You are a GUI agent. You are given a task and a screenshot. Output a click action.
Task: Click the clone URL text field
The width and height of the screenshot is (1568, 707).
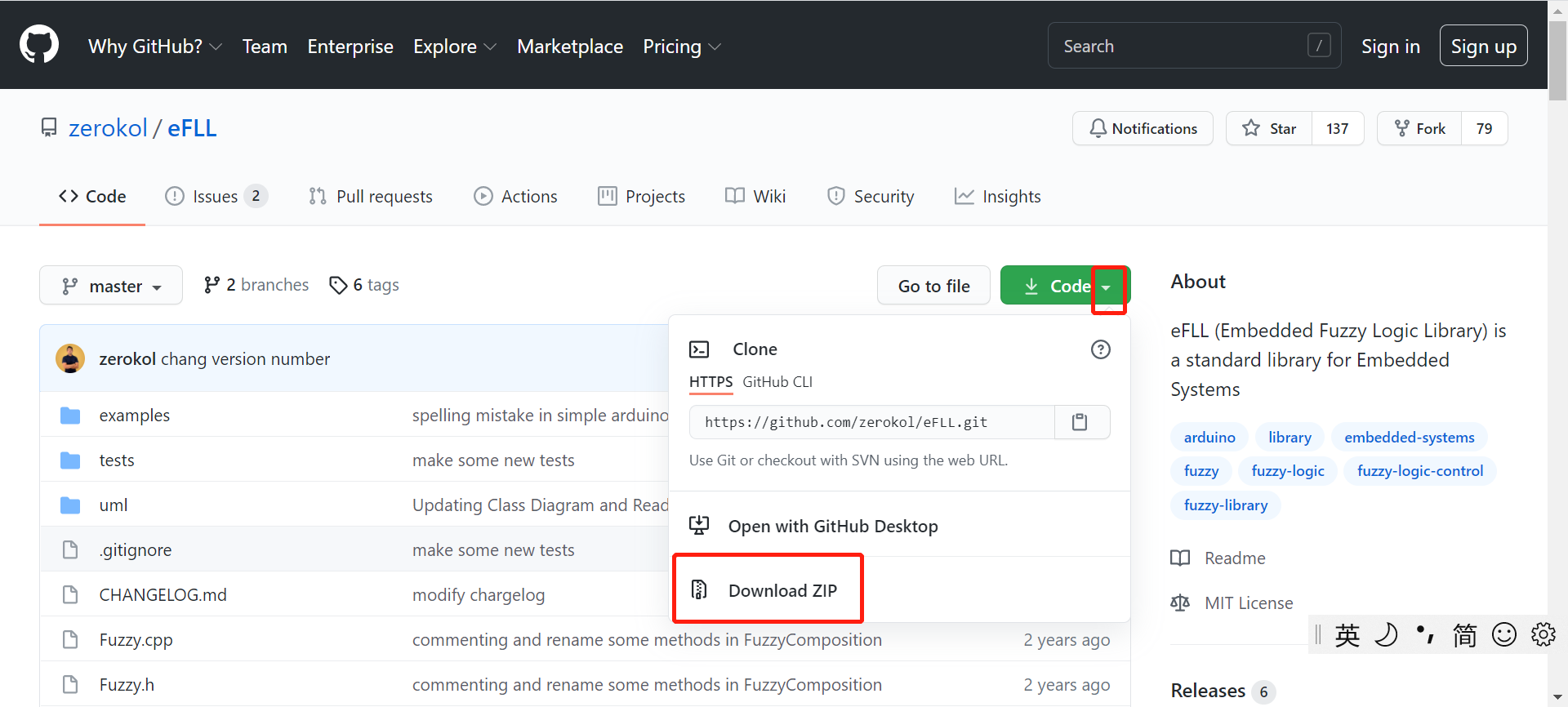tap(872, 422)
